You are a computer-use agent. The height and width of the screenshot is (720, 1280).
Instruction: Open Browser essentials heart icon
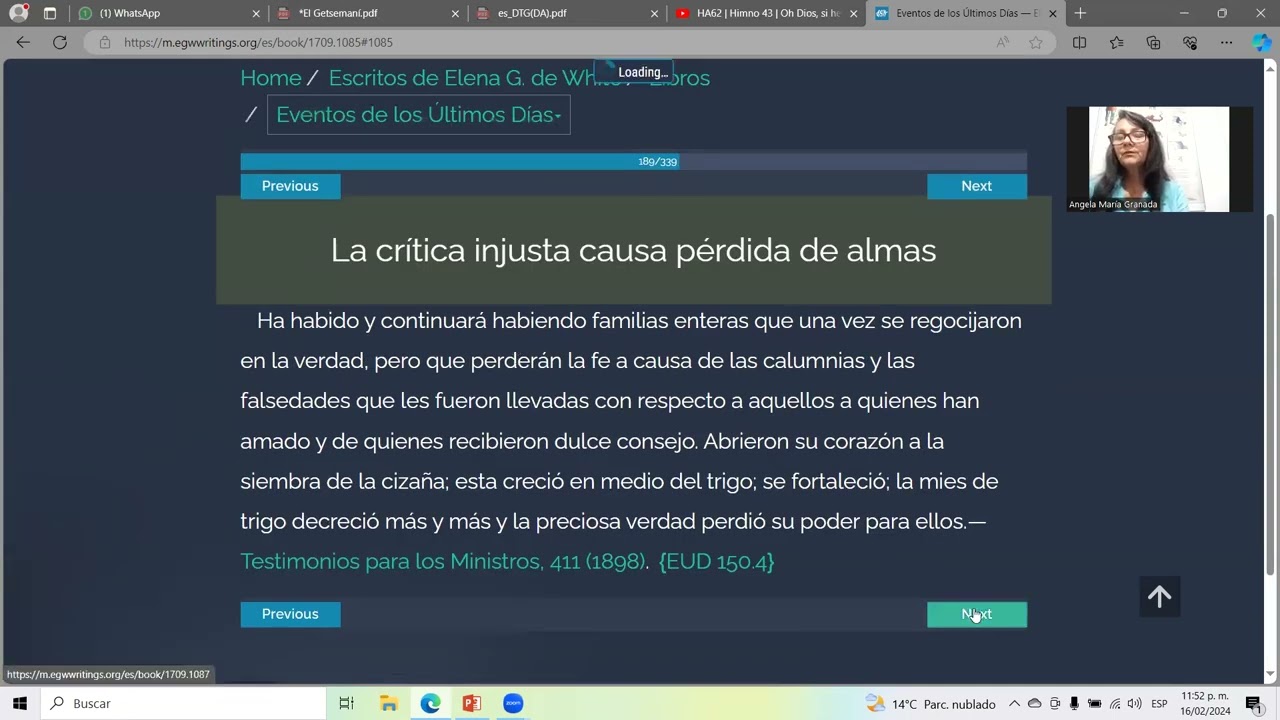pyautogui.click(x=1190, y=42)
